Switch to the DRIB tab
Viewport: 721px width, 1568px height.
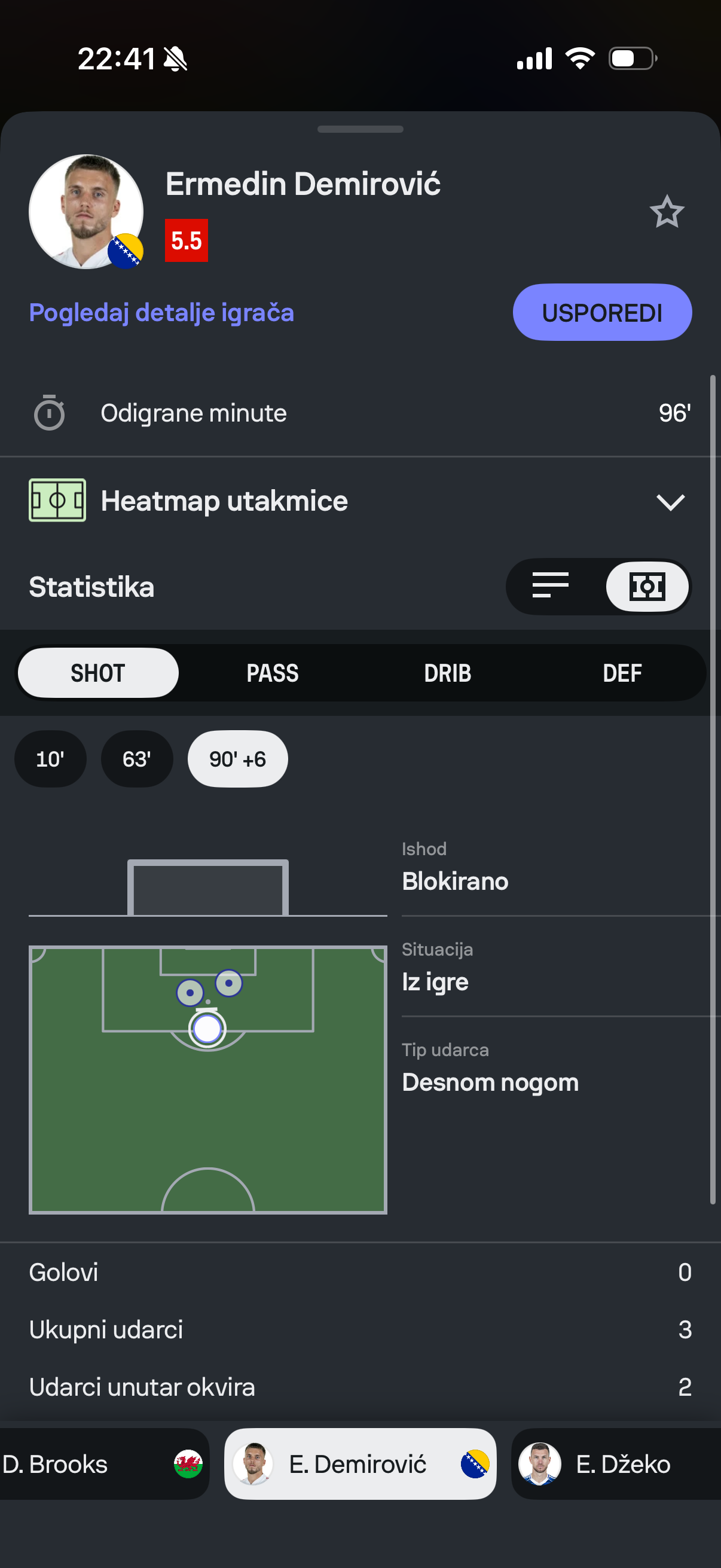[x=447, y=673]
